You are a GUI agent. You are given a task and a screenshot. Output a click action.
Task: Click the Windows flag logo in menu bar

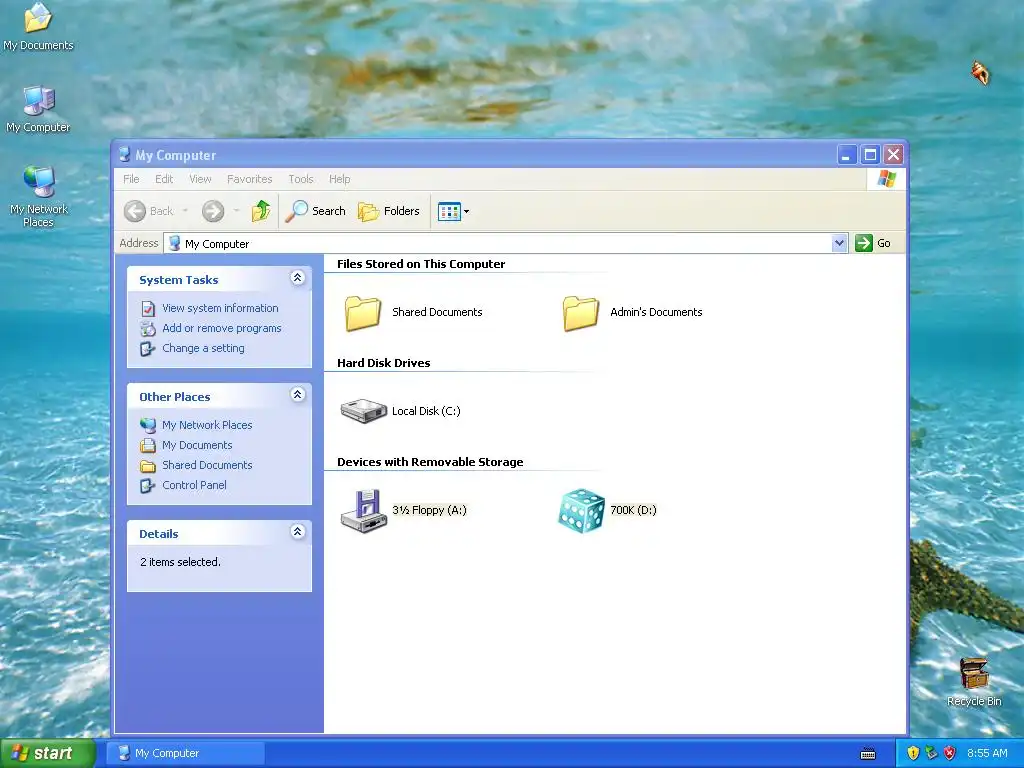point(886,179)
